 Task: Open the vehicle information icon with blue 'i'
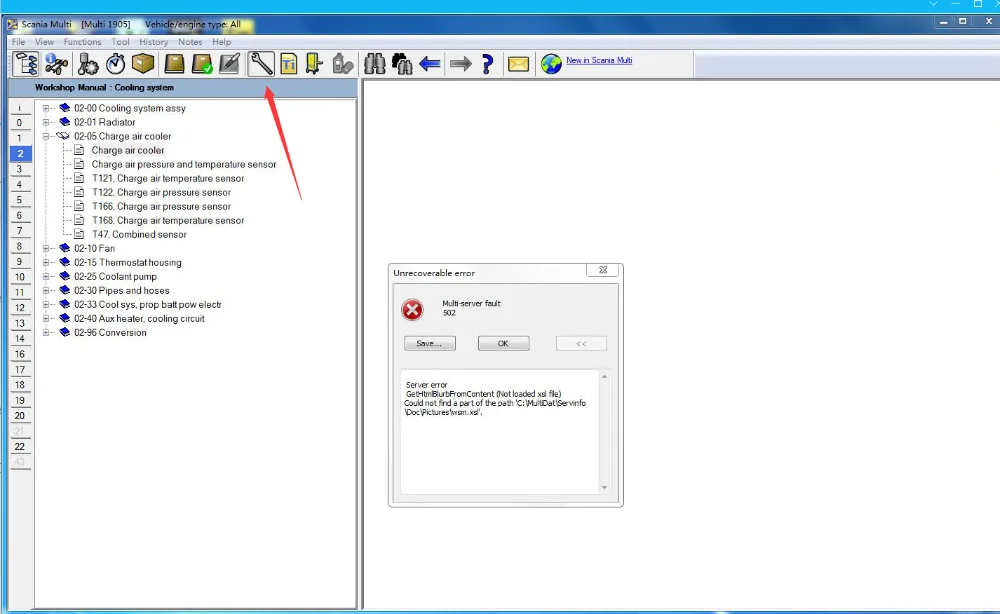point(56,64)
